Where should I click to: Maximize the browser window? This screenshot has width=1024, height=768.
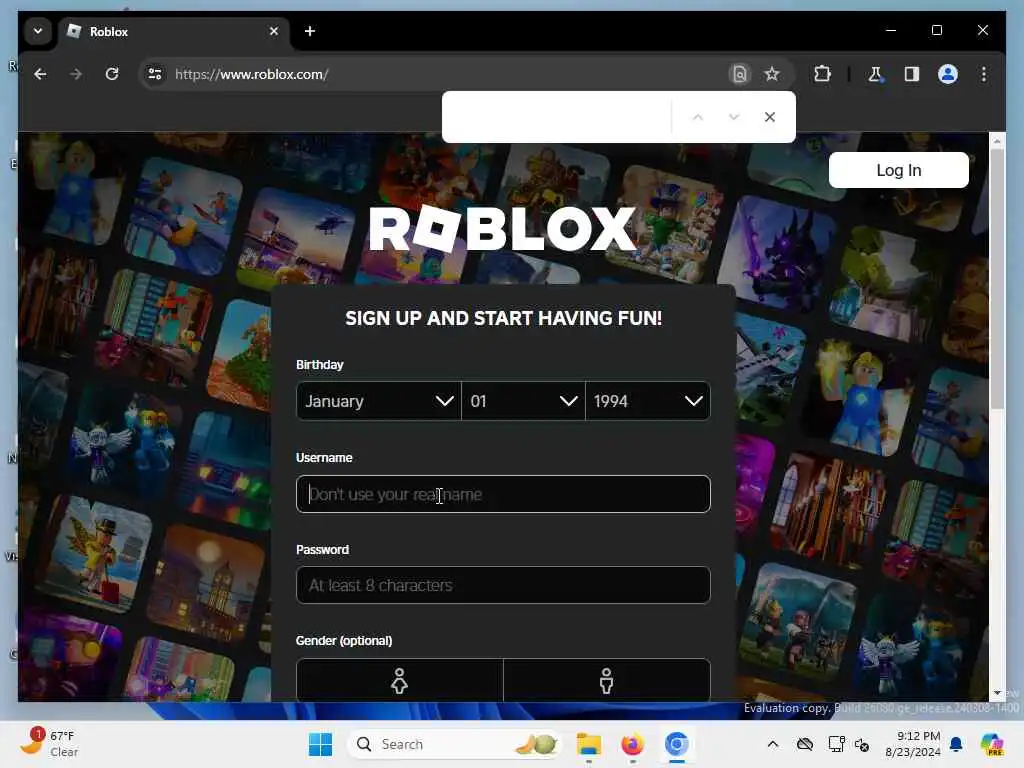[x=936, y=30]
